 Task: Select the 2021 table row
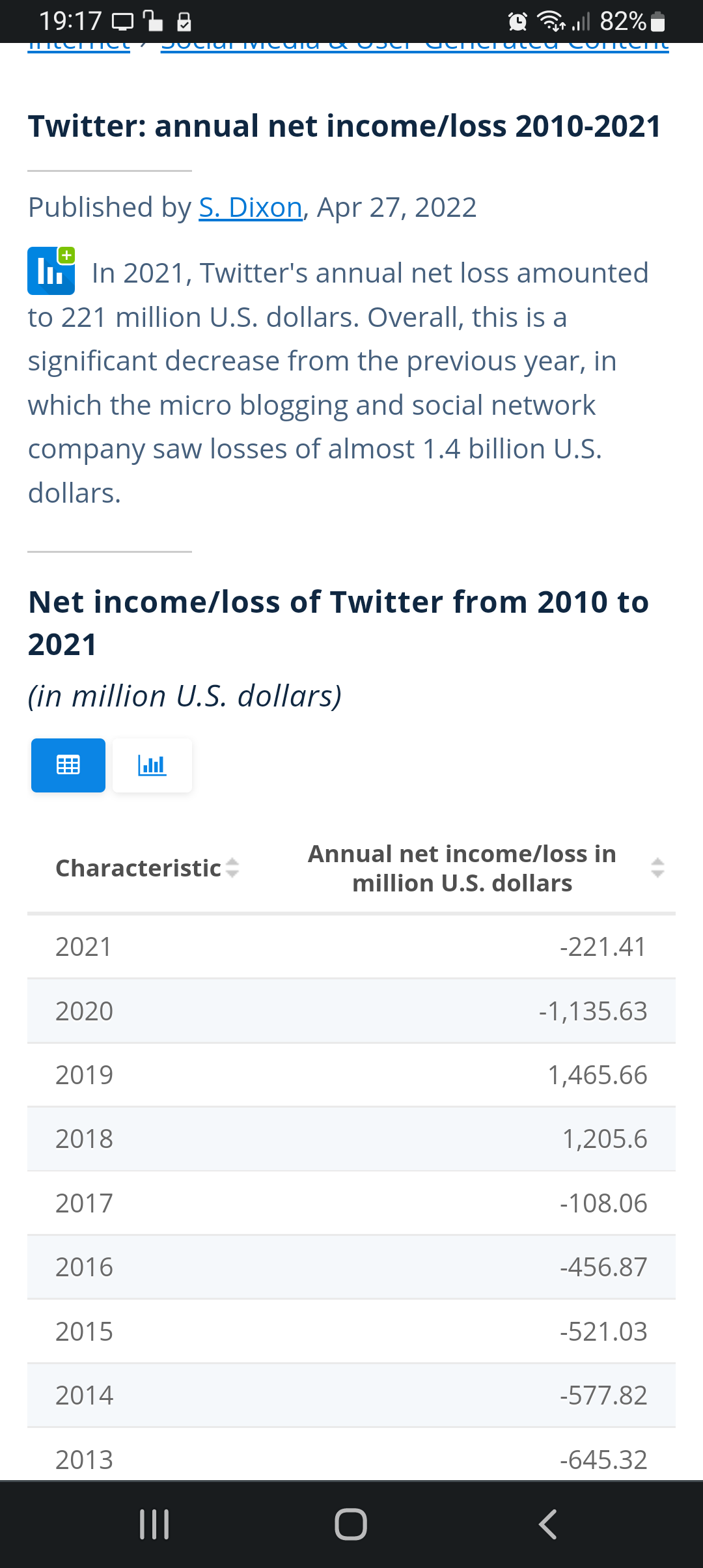(x=351, y=947)
